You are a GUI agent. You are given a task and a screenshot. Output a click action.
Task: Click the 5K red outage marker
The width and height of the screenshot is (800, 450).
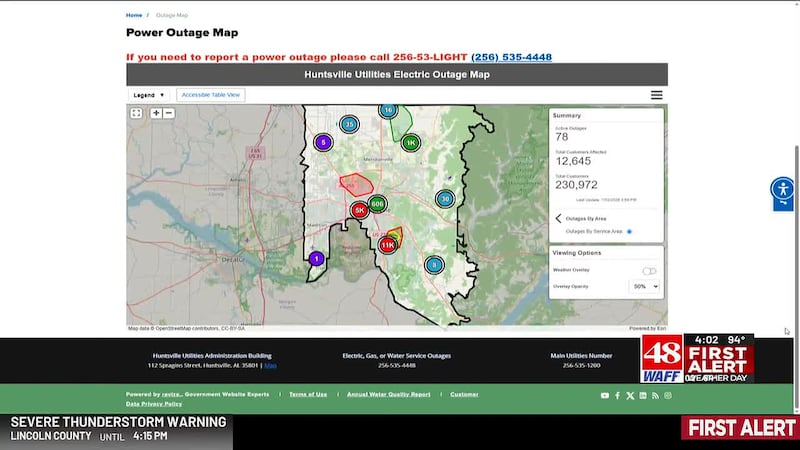coord(359,210)
